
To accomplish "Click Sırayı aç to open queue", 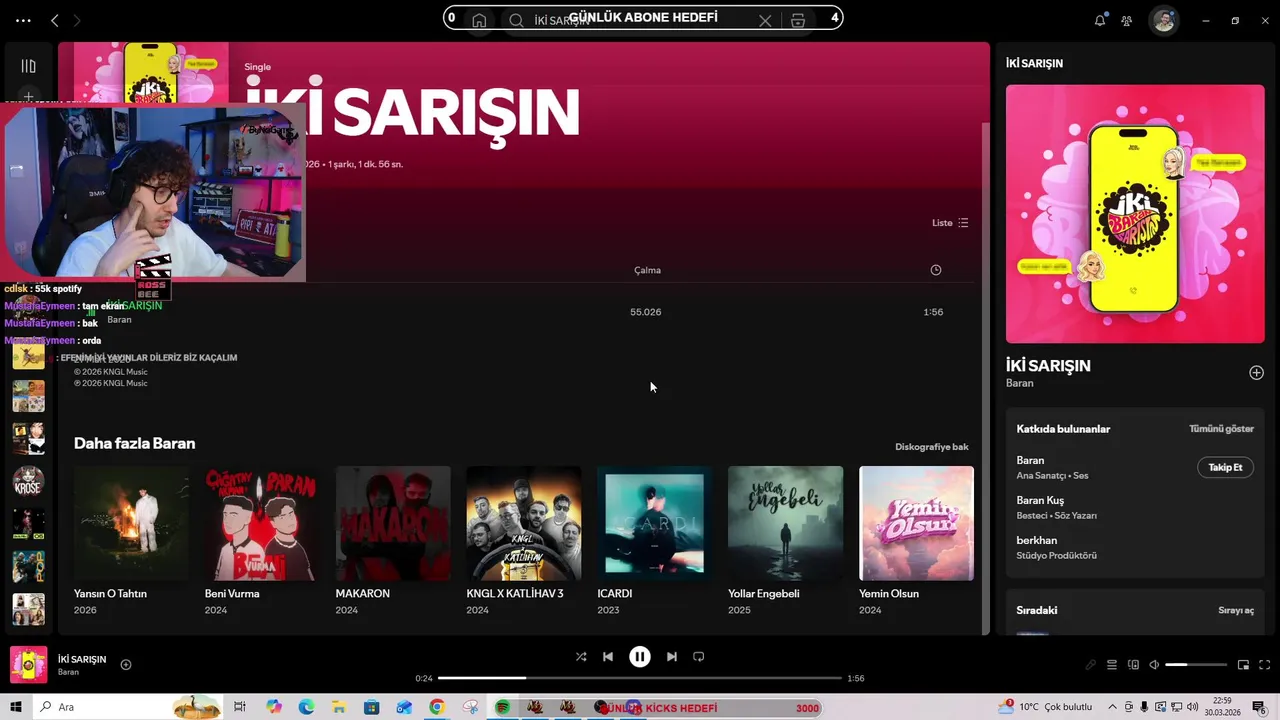I will click(1236, 610).
